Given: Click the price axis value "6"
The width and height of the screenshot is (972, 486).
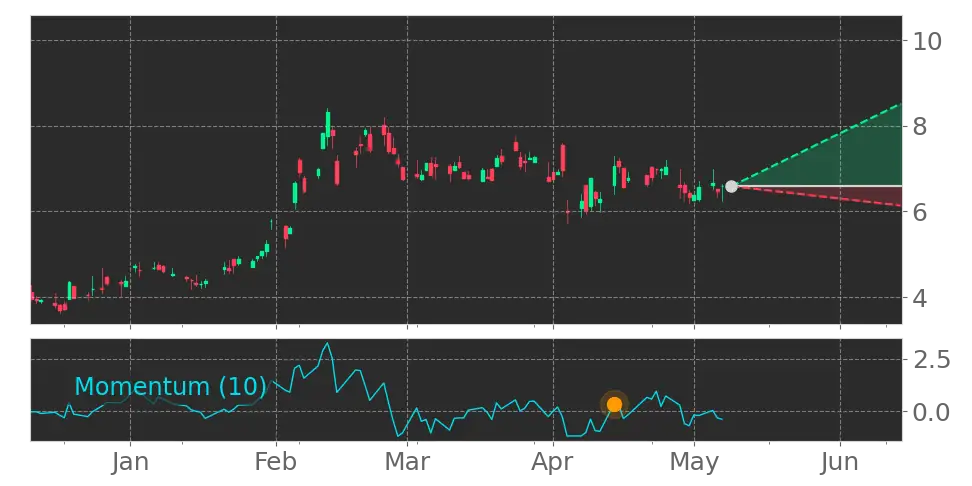Looking at the screenshot, I should pyautogui.click(x=920, y=212).
